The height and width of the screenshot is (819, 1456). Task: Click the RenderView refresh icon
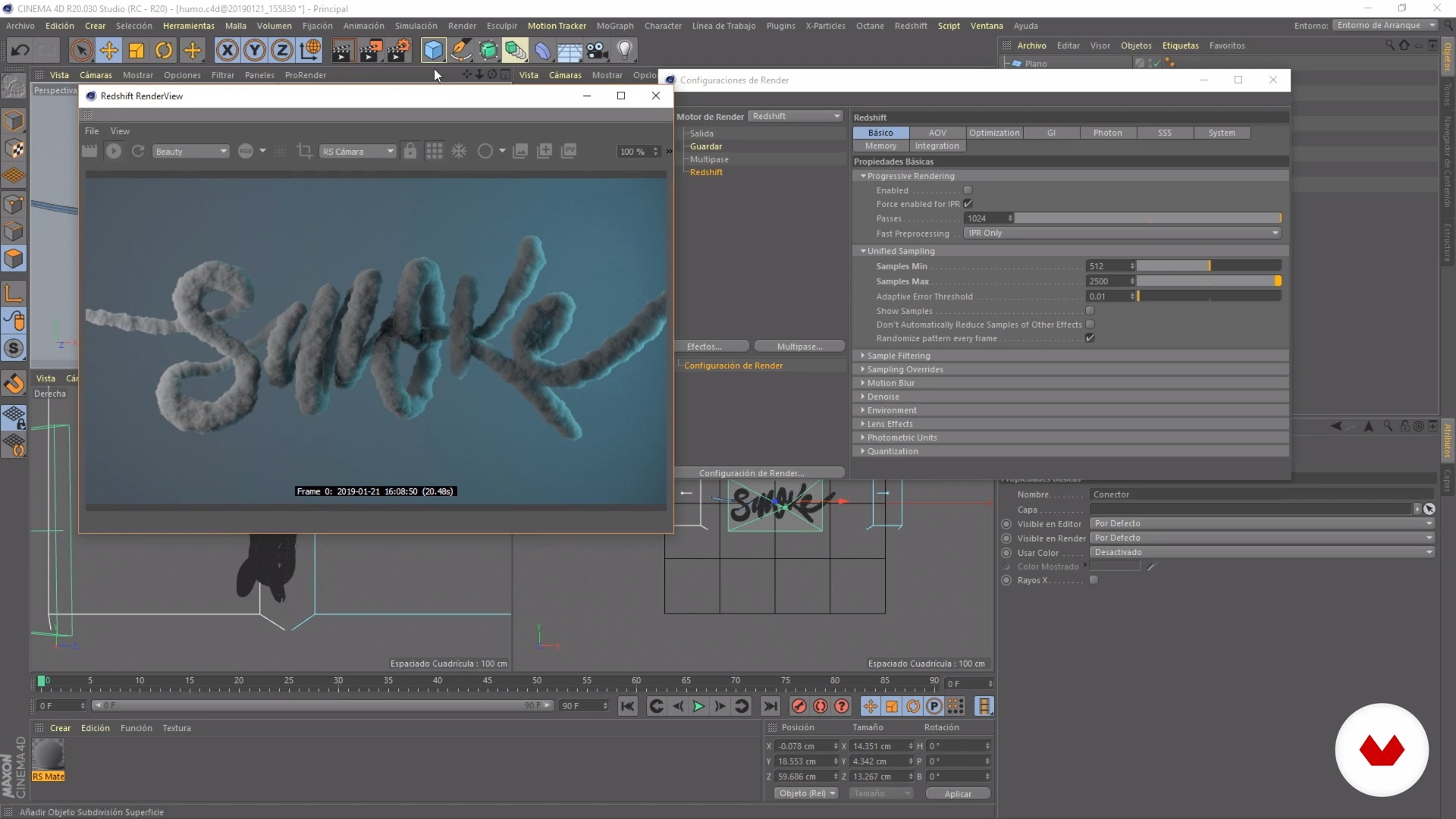138,151
